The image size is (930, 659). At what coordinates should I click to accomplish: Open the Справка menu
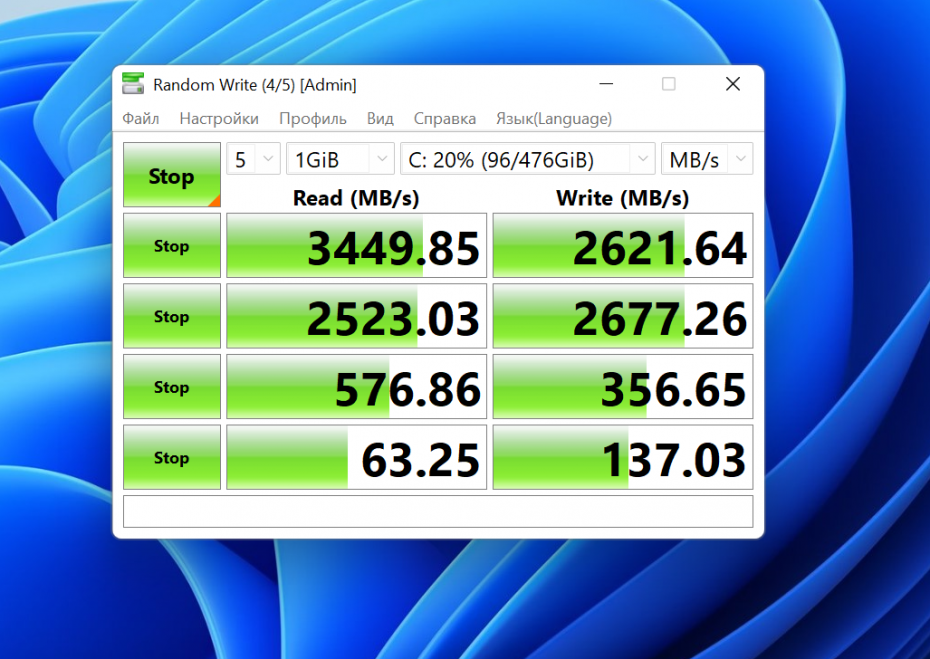pyautogui.click(x=445, y=119)
